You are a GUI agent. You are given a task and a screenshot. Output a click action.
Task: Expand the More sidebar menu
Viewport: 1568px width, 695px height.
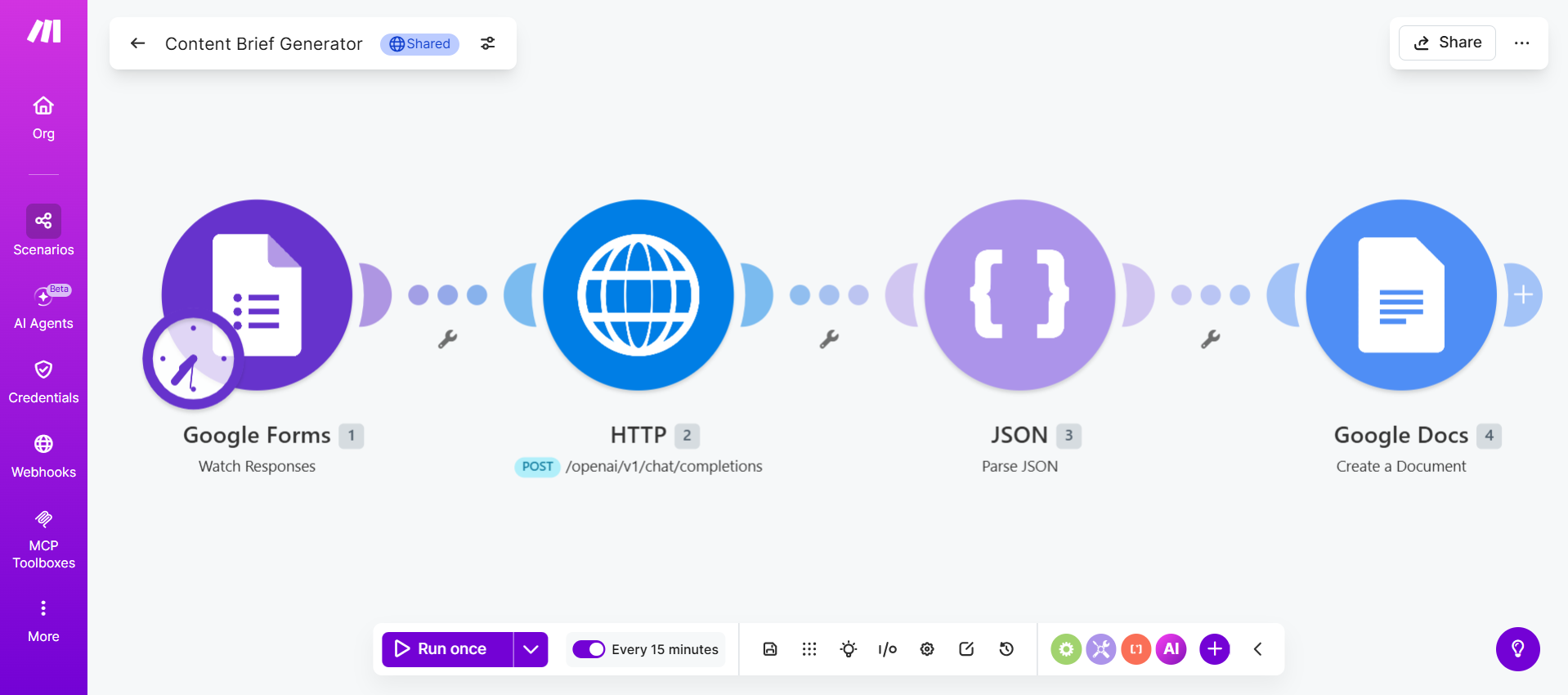click(x=43, y=621)
